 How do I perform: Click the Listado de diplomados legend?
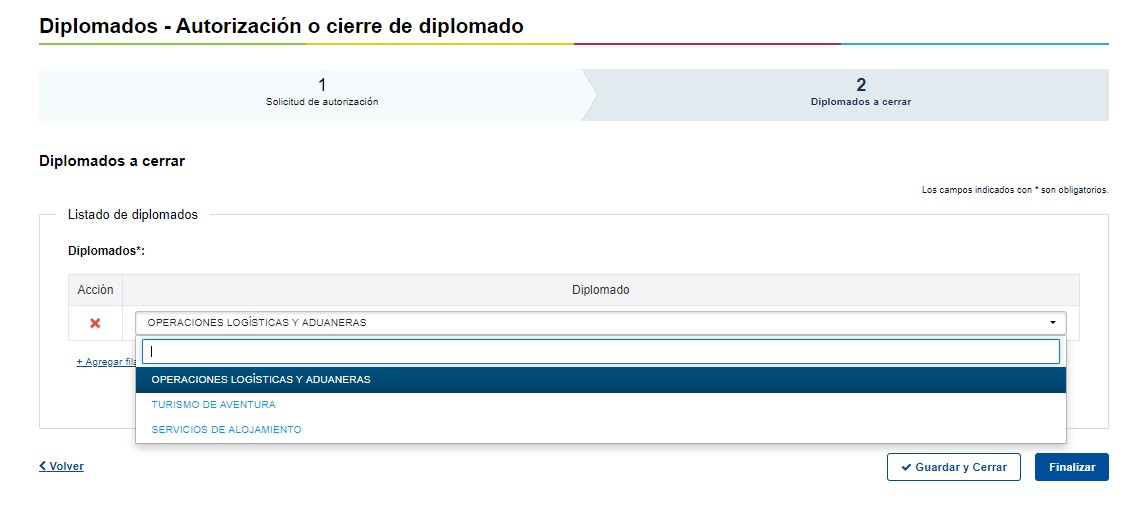coord(132,214)
